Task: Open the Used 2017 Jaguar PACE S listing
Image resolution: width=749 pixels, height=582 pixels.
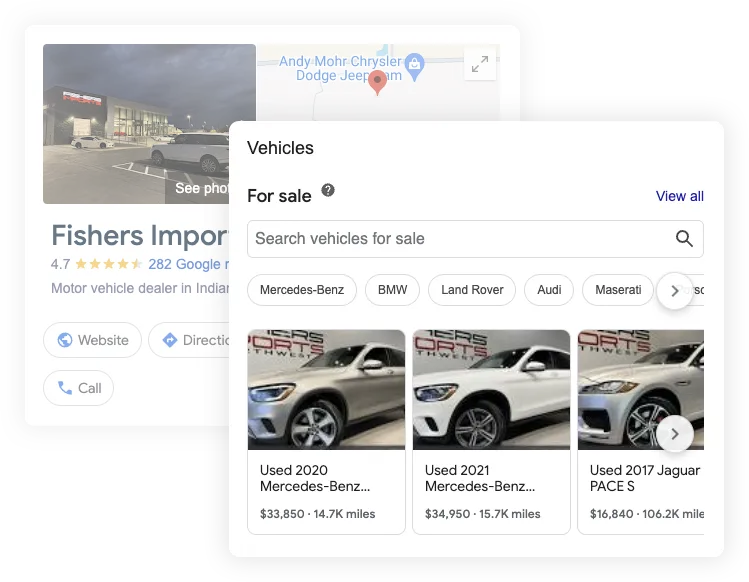Action: 641,432
